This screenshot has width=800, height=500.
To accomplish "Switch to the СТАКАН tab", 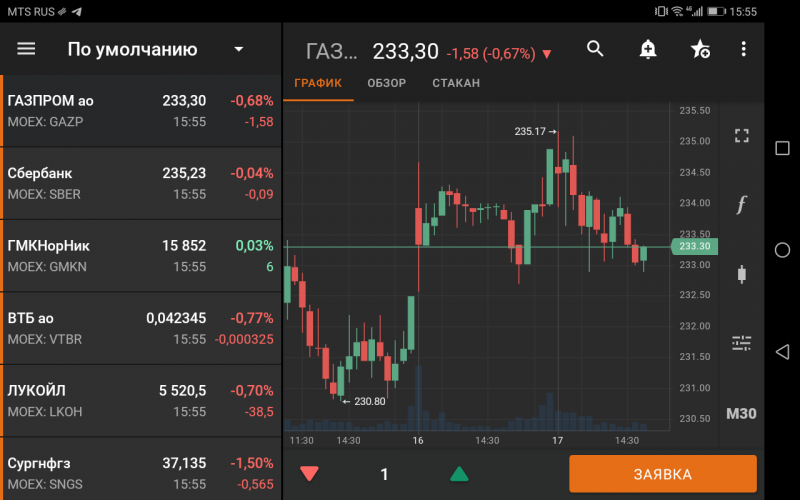I will 456,83.
